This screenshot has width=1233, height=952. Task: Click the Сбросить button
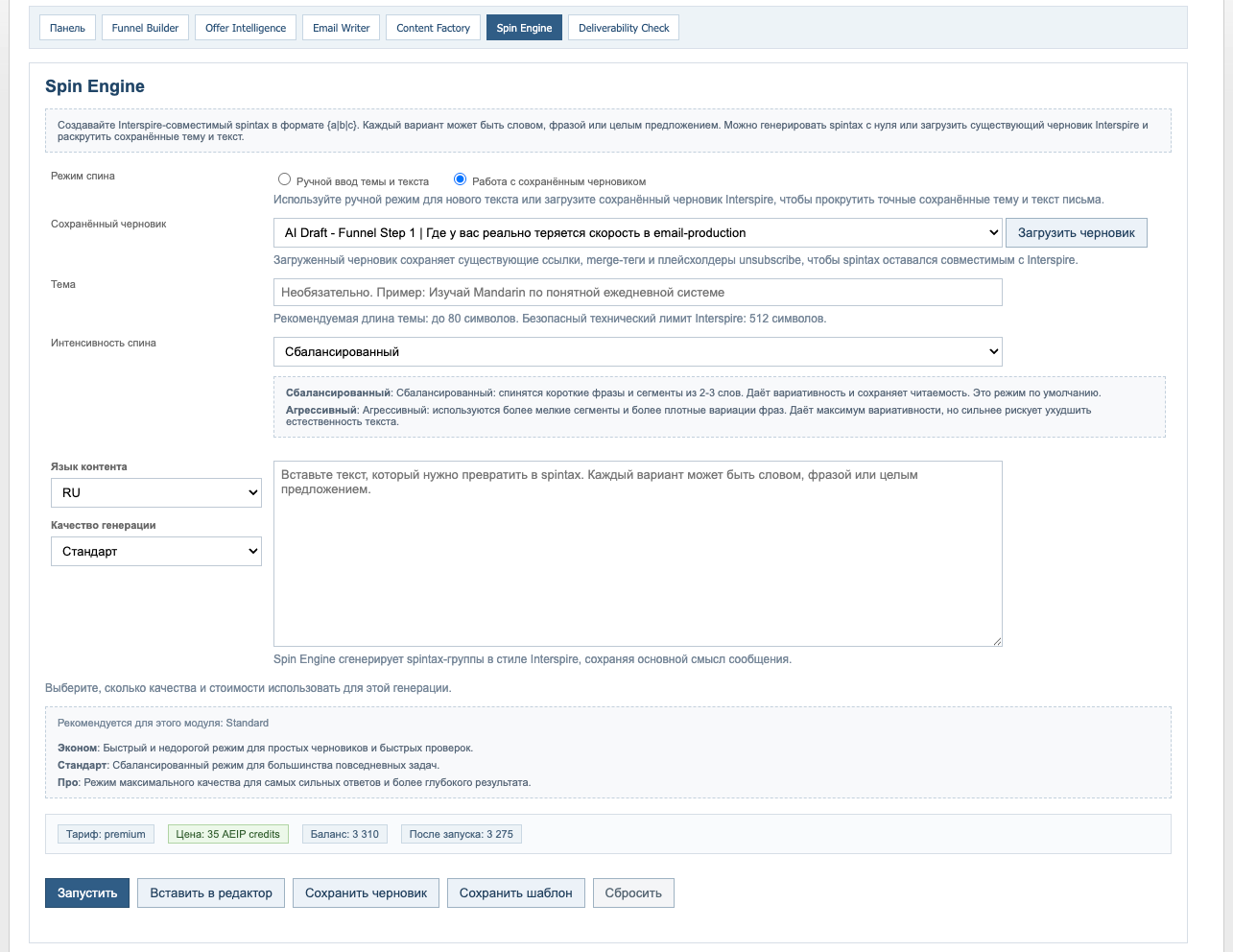(633, 893)
